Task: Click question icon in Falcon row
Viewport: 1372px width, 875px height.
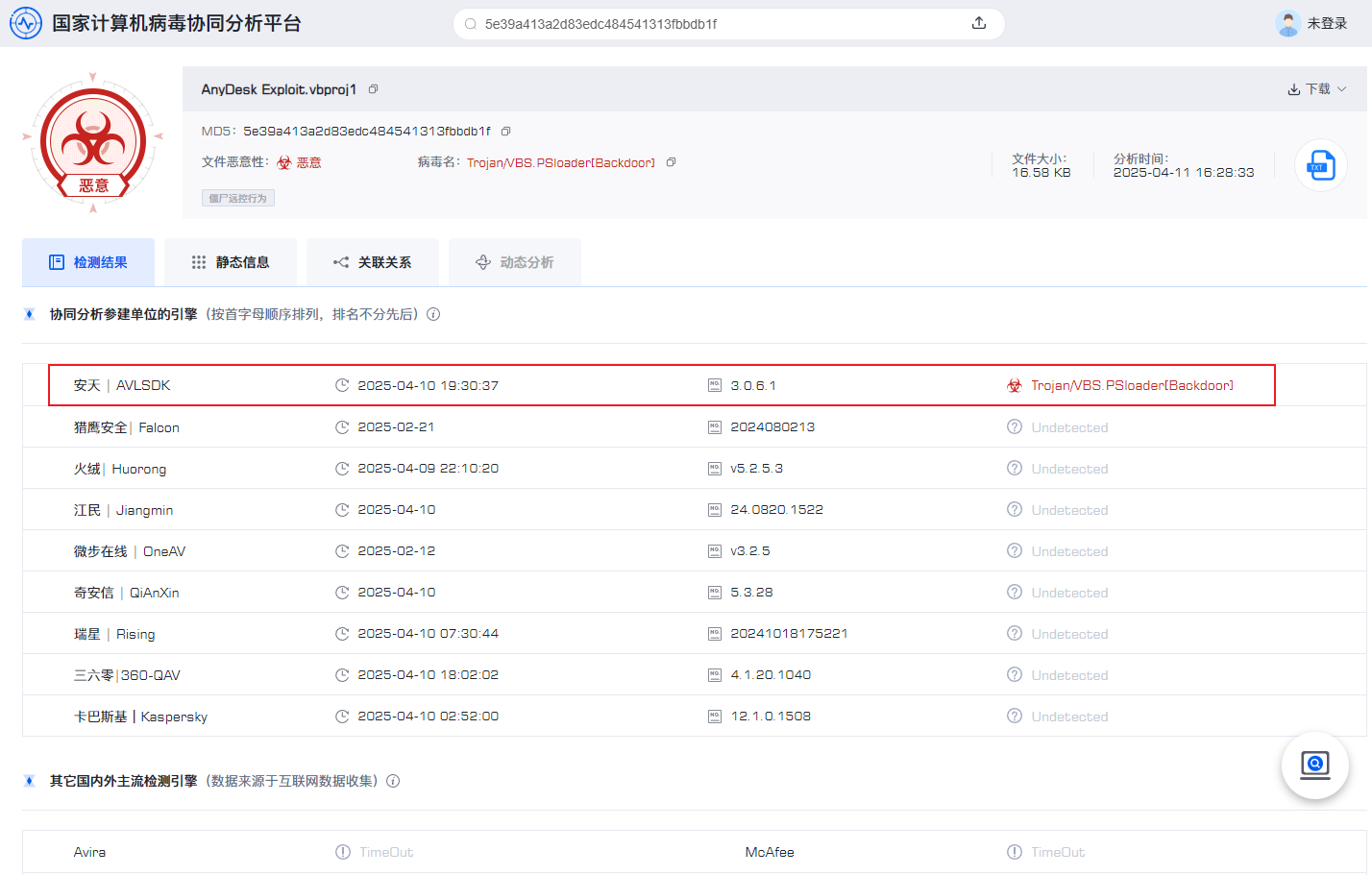Action: coord(1015,426)
